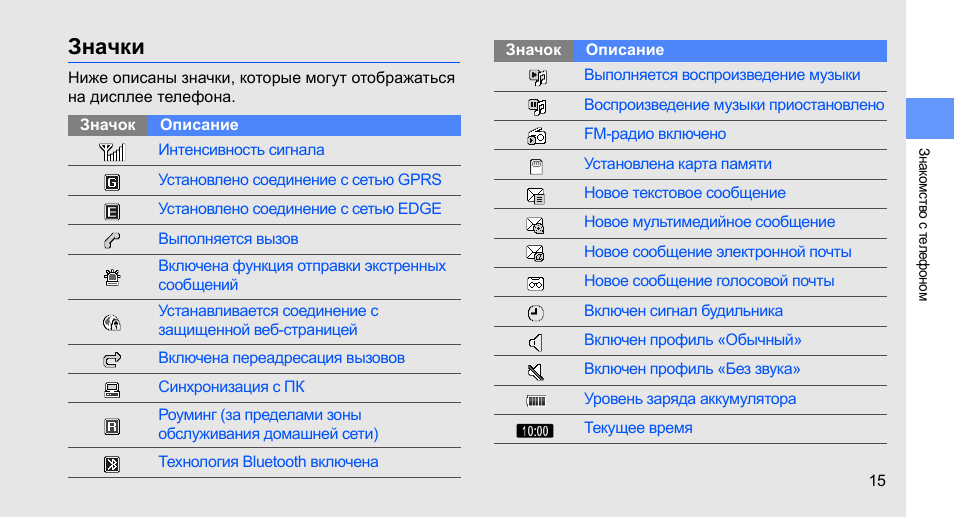
Task: Click "Включена функция отправки экстренных сообщений" text
Action: [x=302, y=275]
